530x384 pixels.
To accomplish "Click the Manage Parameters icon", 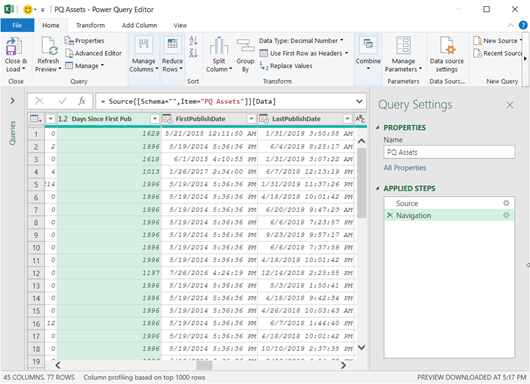I will click(x=403, y=45).
